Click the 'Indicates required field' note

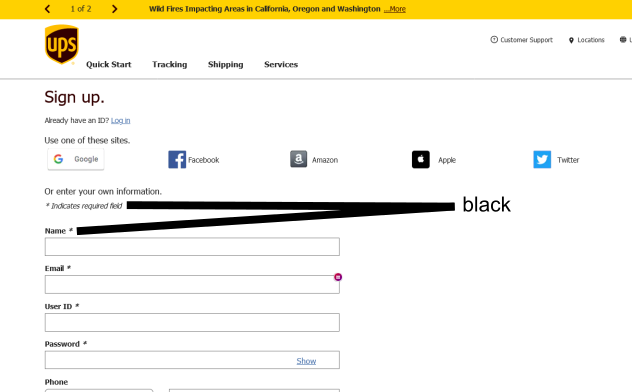tap(84, 206)
